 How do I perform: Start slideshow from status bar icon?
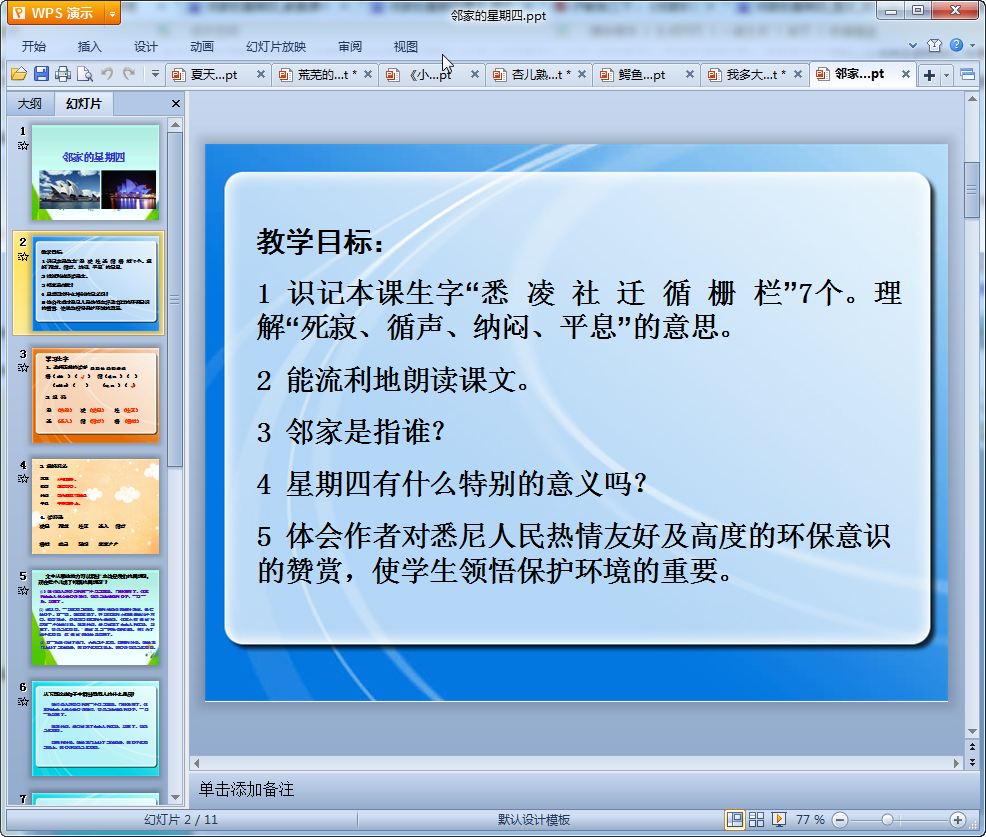779,819
